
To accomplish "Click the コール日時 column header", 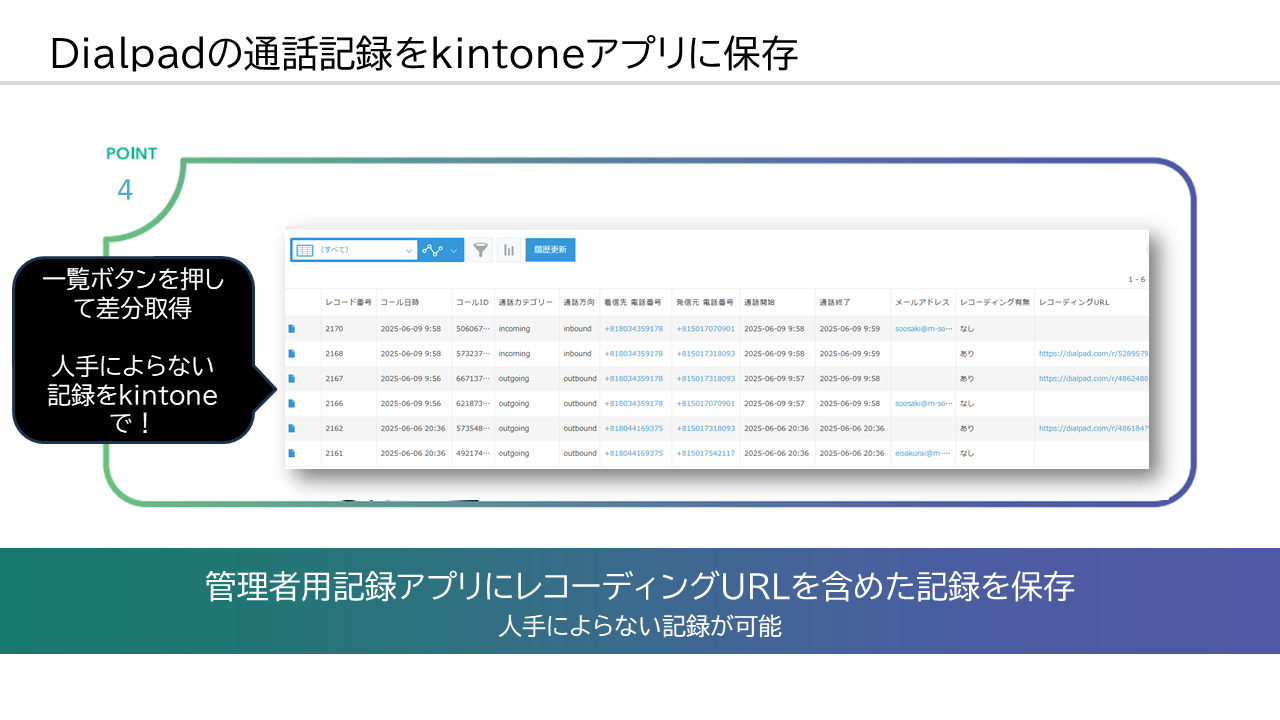I will 400,302.
